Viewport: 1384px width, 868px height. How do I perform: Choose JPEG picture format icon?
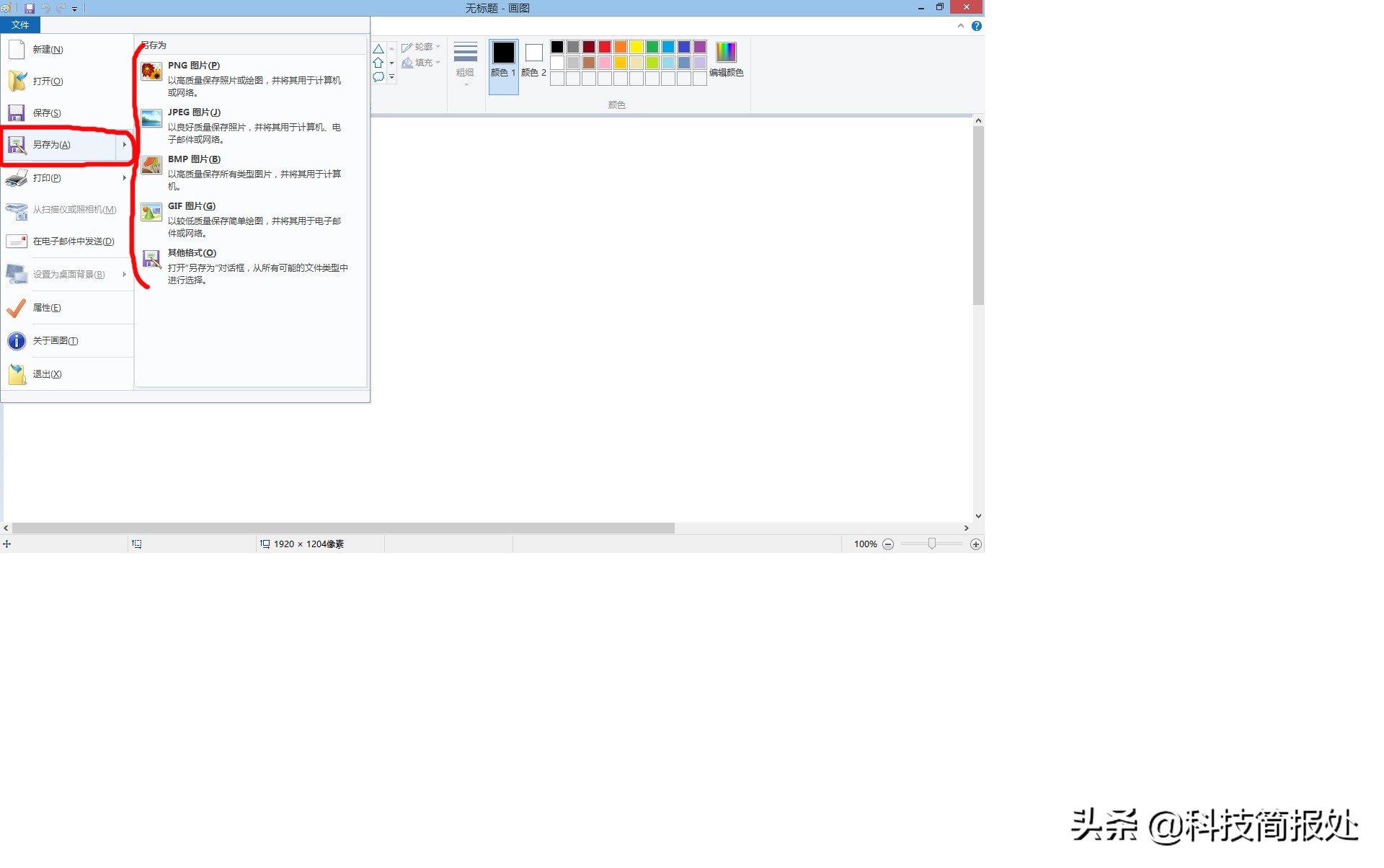pyautogui.click(x=151, y=118)
